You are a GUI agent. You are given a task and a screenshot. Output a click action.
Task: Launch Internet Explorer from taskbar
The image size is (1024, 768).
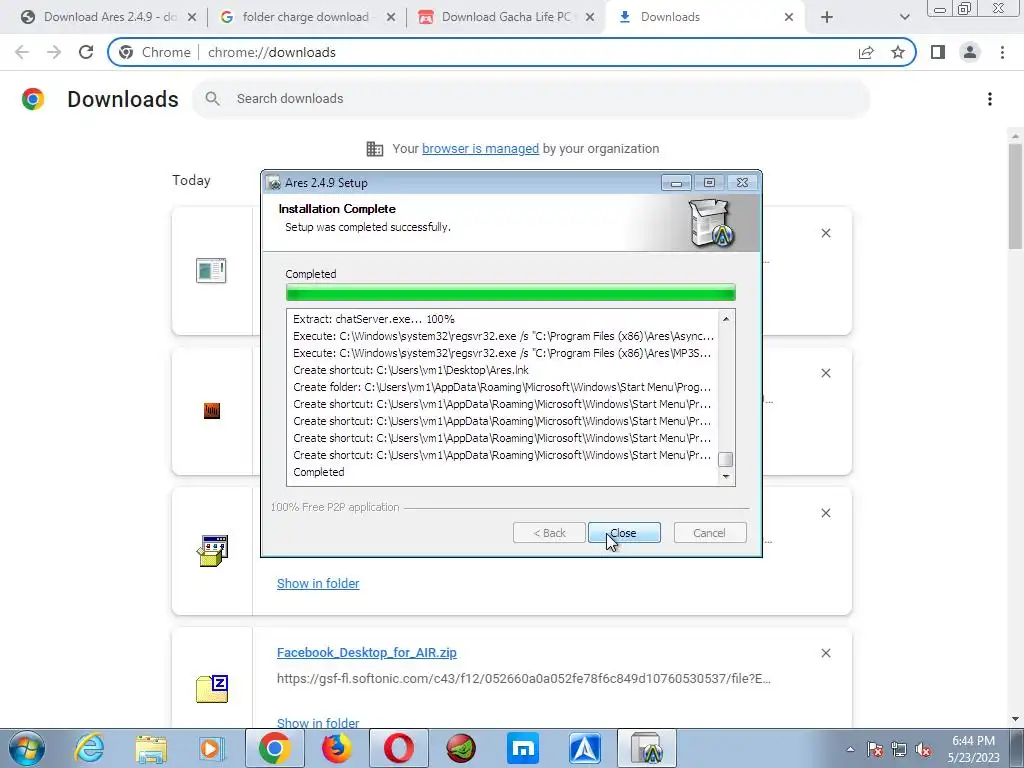(89, 748)
